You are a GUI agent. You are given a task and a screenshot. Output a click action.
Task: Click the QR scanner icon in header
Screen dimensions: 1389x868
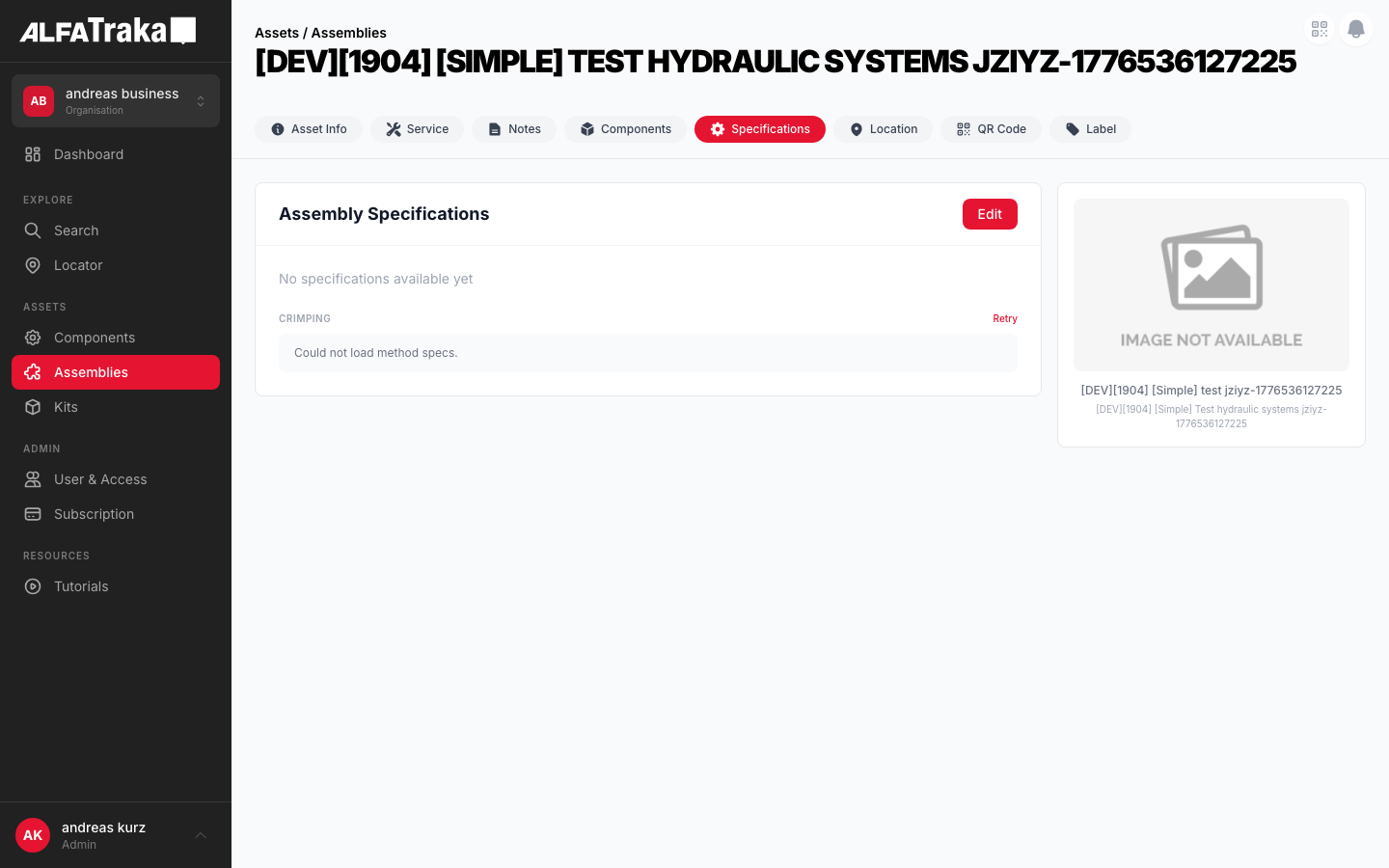1320,29
